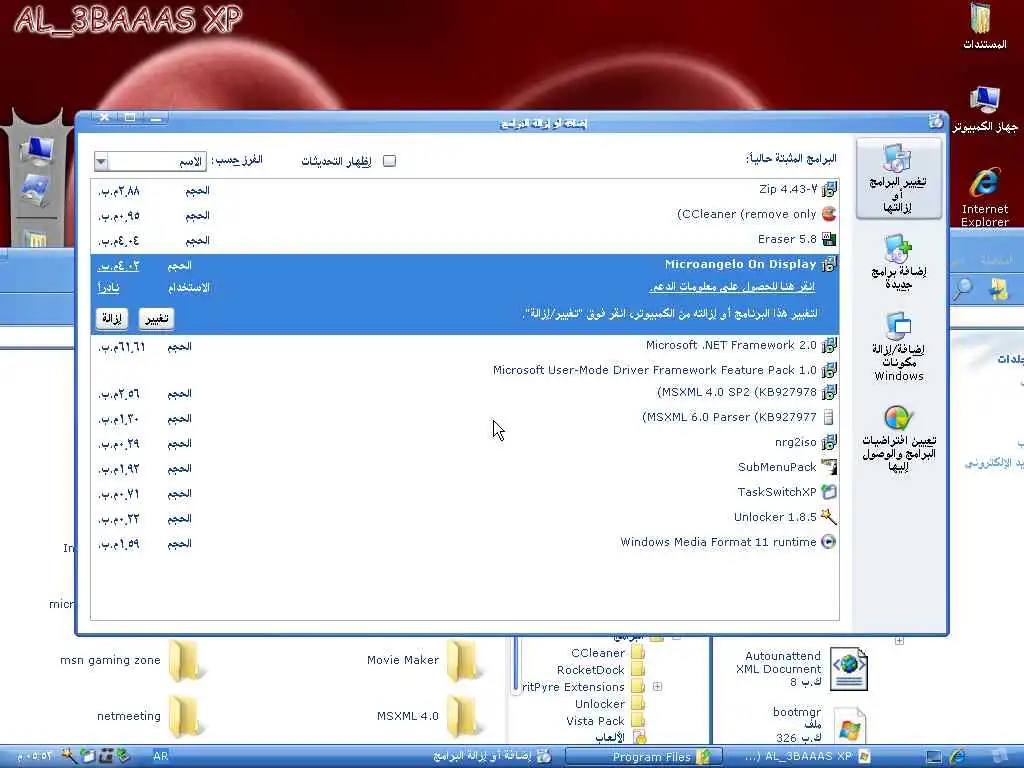The height and width of the screenshot is (768, 1024).
Task: Click the Autounattend XML Document file icon
Action: click(849, 669)
